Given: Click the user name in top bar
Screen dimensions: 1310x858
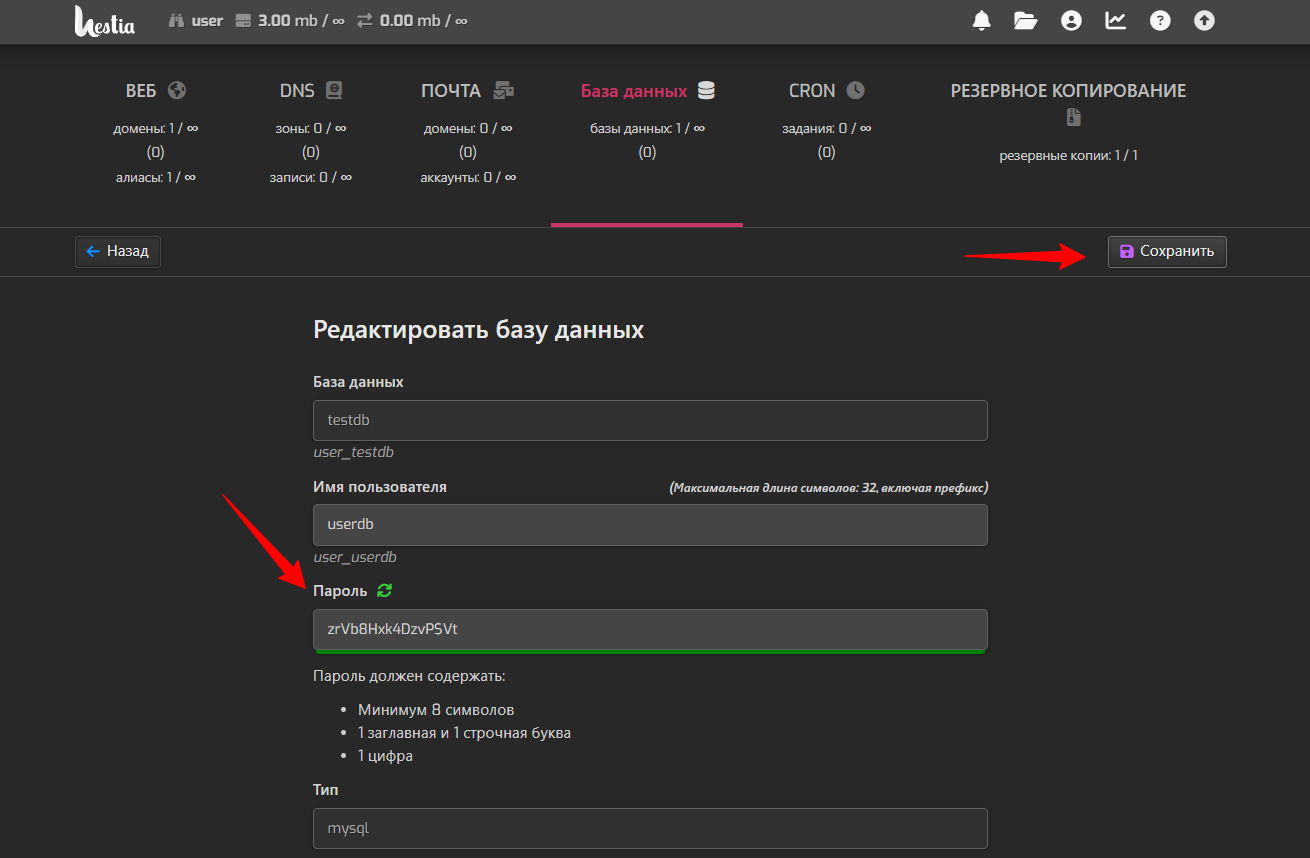Looking at the screenshot, I should point(207,20).
